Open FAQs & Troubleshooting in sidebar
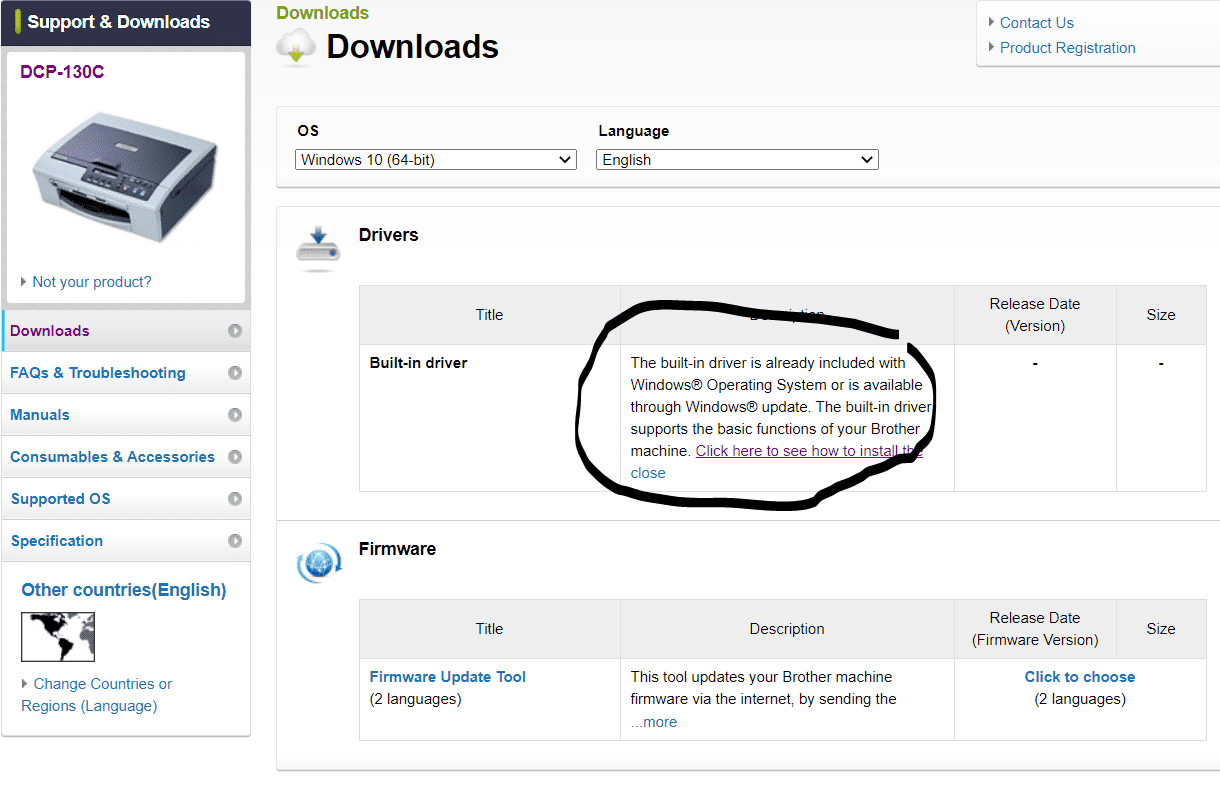Screen dimensions: 1220x790 coord(126,373)
